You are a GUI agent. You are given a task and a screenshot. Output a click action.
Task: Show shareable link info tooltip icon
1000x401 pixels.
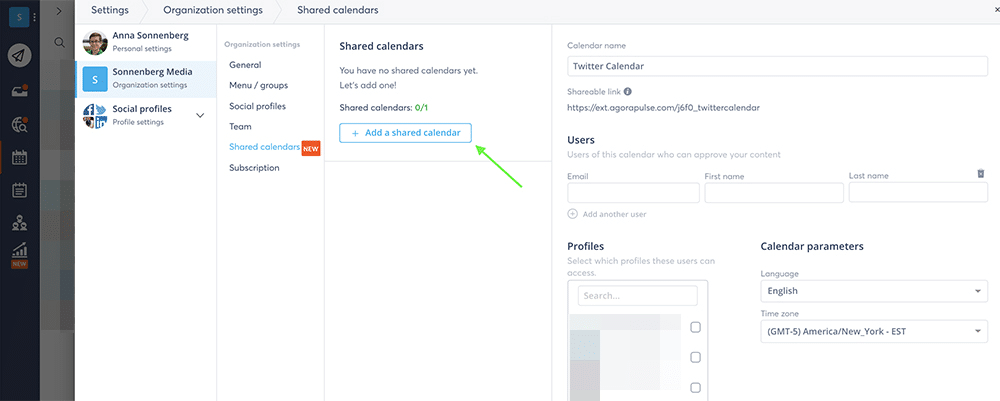(x=628, y=92)
